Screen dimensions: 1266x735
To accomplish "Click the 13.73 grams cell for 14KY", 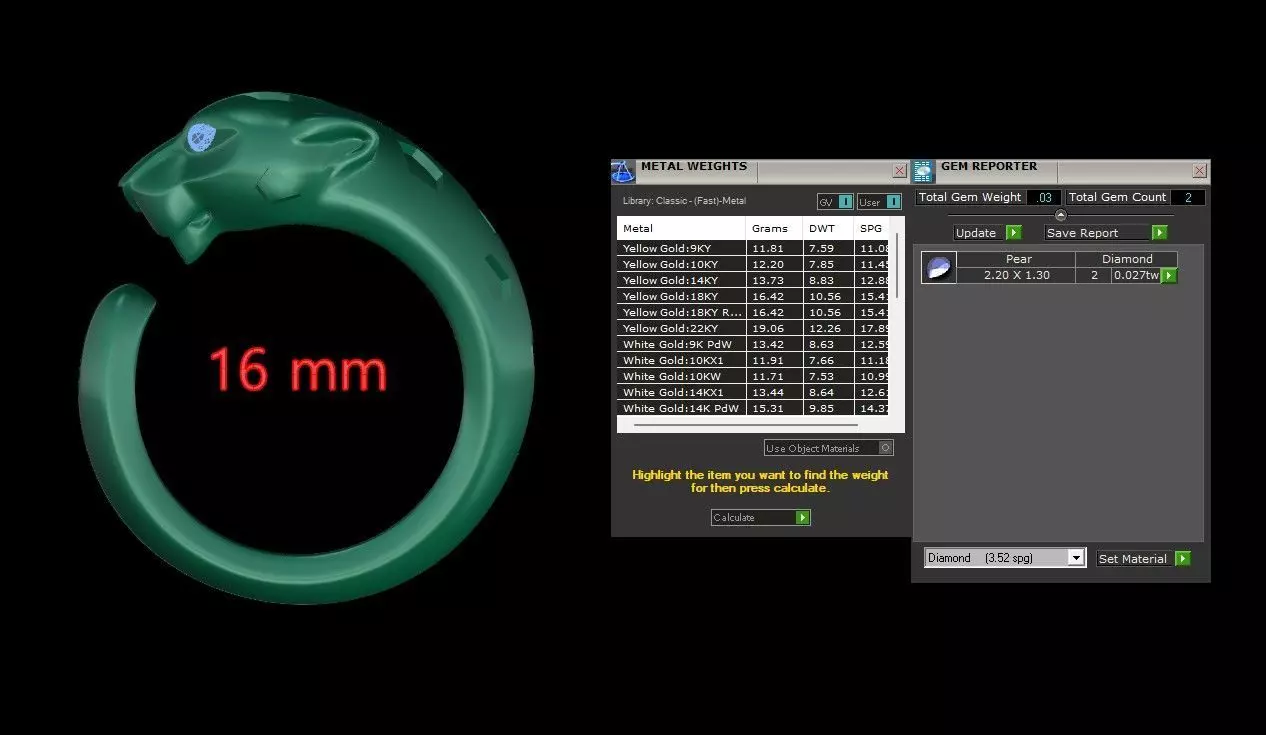I will pos(775,280).
